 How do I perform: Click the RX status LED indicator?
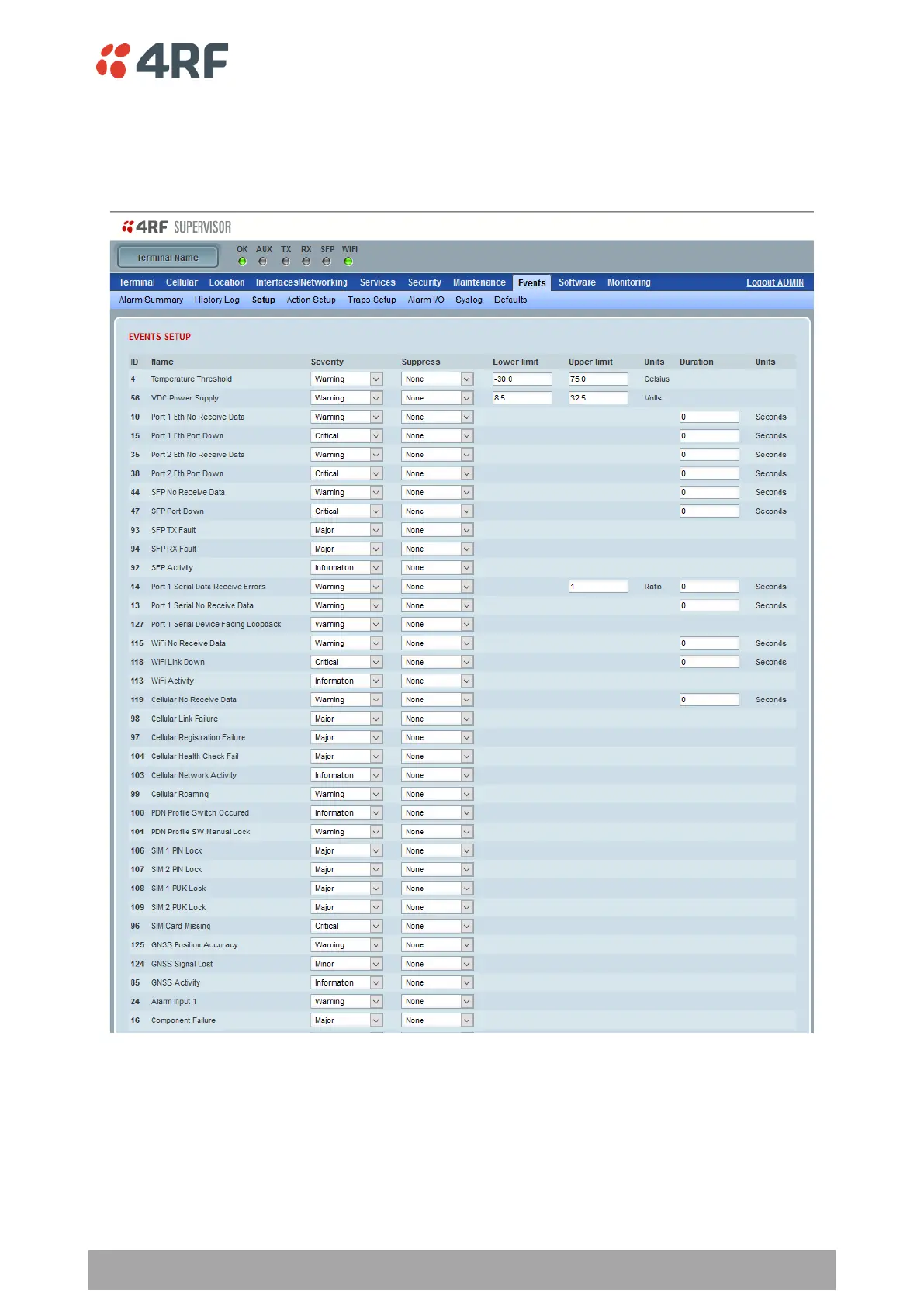(306, 262)
